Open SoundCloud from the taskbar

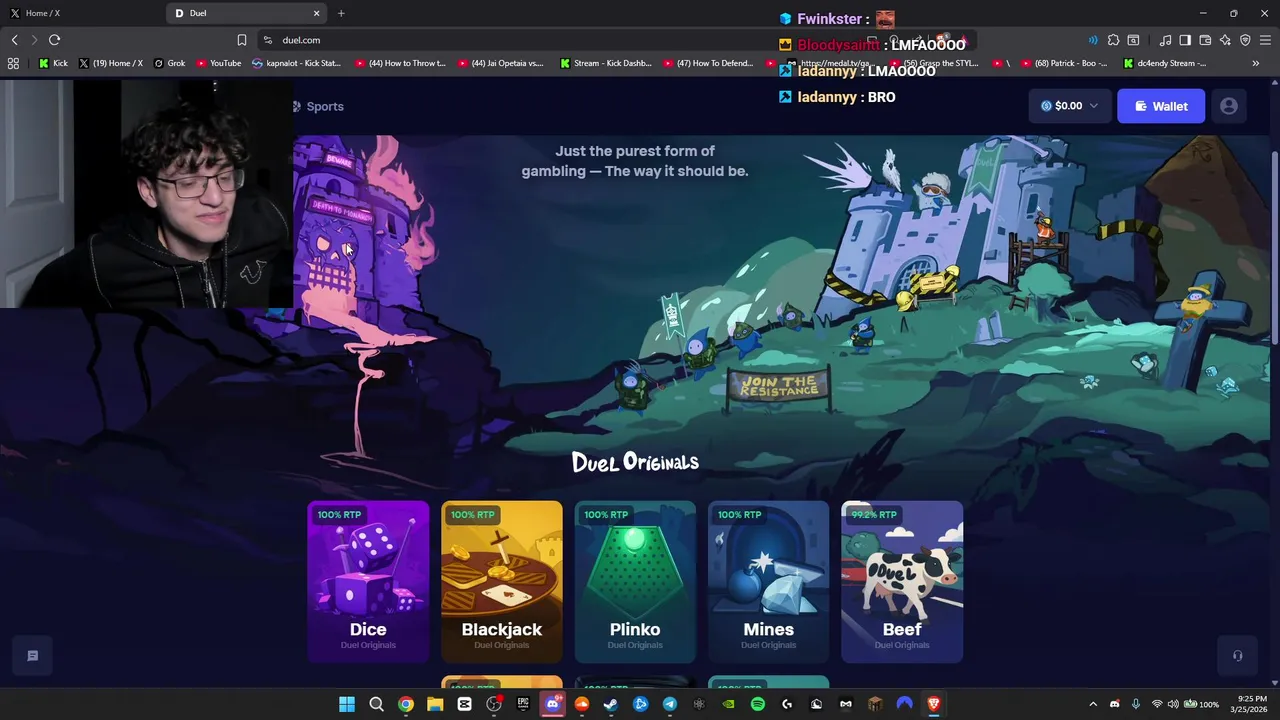click(582, 704)
